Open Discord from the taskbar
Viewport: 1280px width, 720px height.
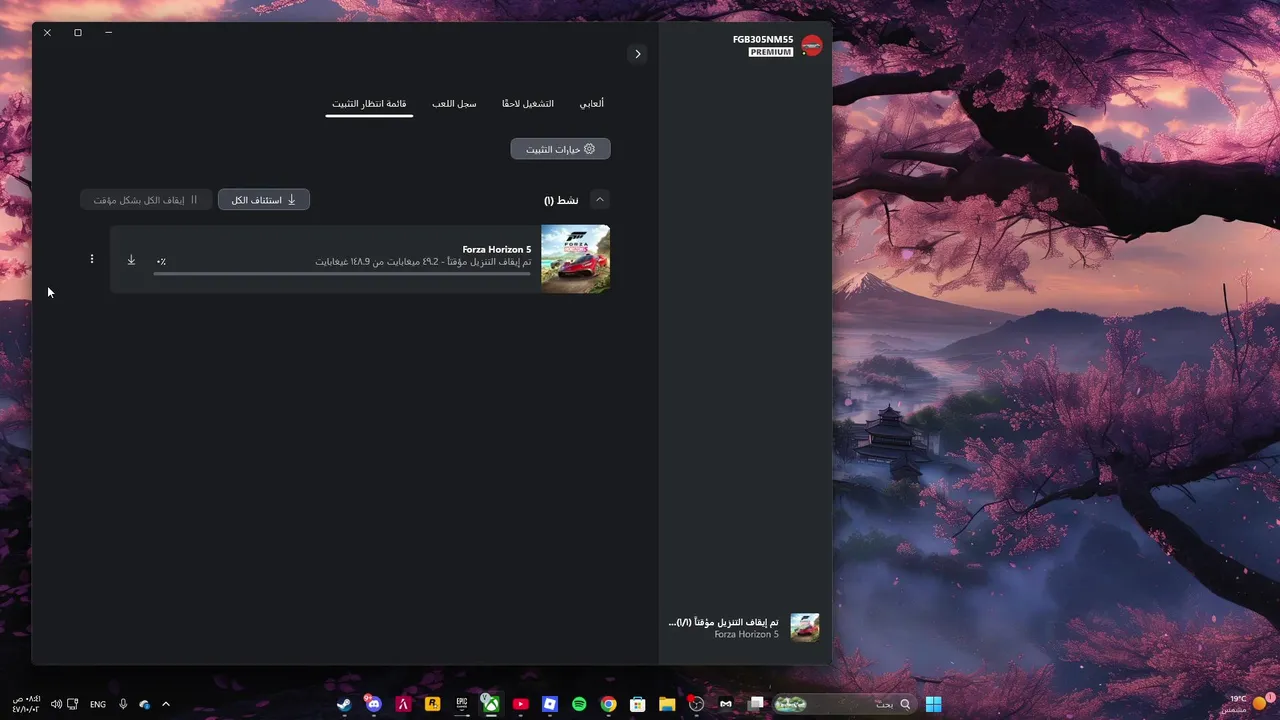(x=374, y=704)
